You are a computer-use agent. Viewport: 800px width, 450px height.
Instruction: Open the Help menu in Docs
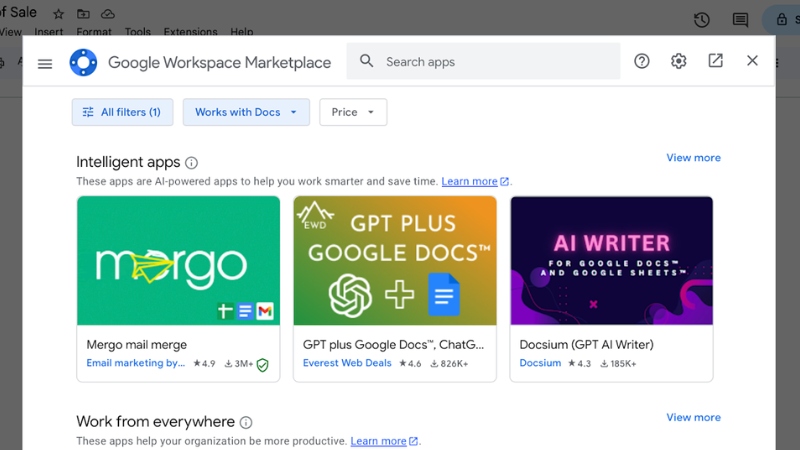coord(242,32)
